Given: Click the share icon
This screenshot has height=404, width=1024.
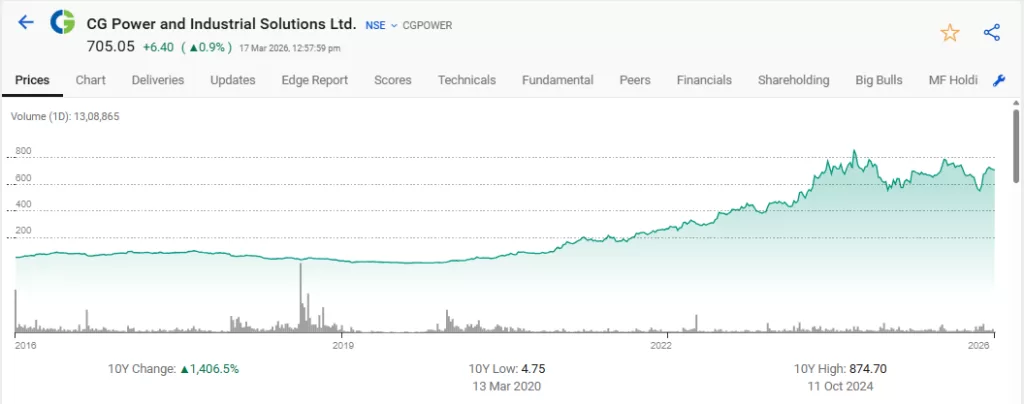Looking at the screenshot, I should point(992,33).
